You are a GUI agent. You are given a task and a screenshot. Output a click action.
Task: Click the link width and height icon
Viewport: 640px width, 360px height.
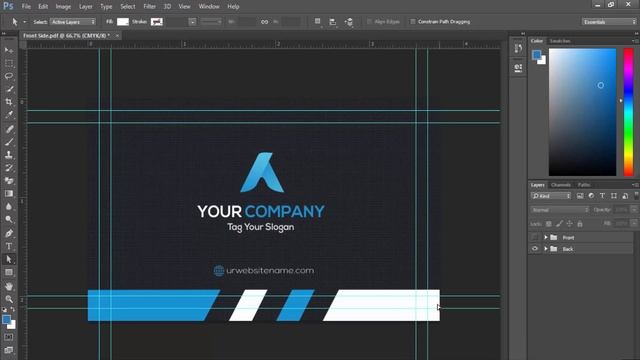(x=264, y=22)
